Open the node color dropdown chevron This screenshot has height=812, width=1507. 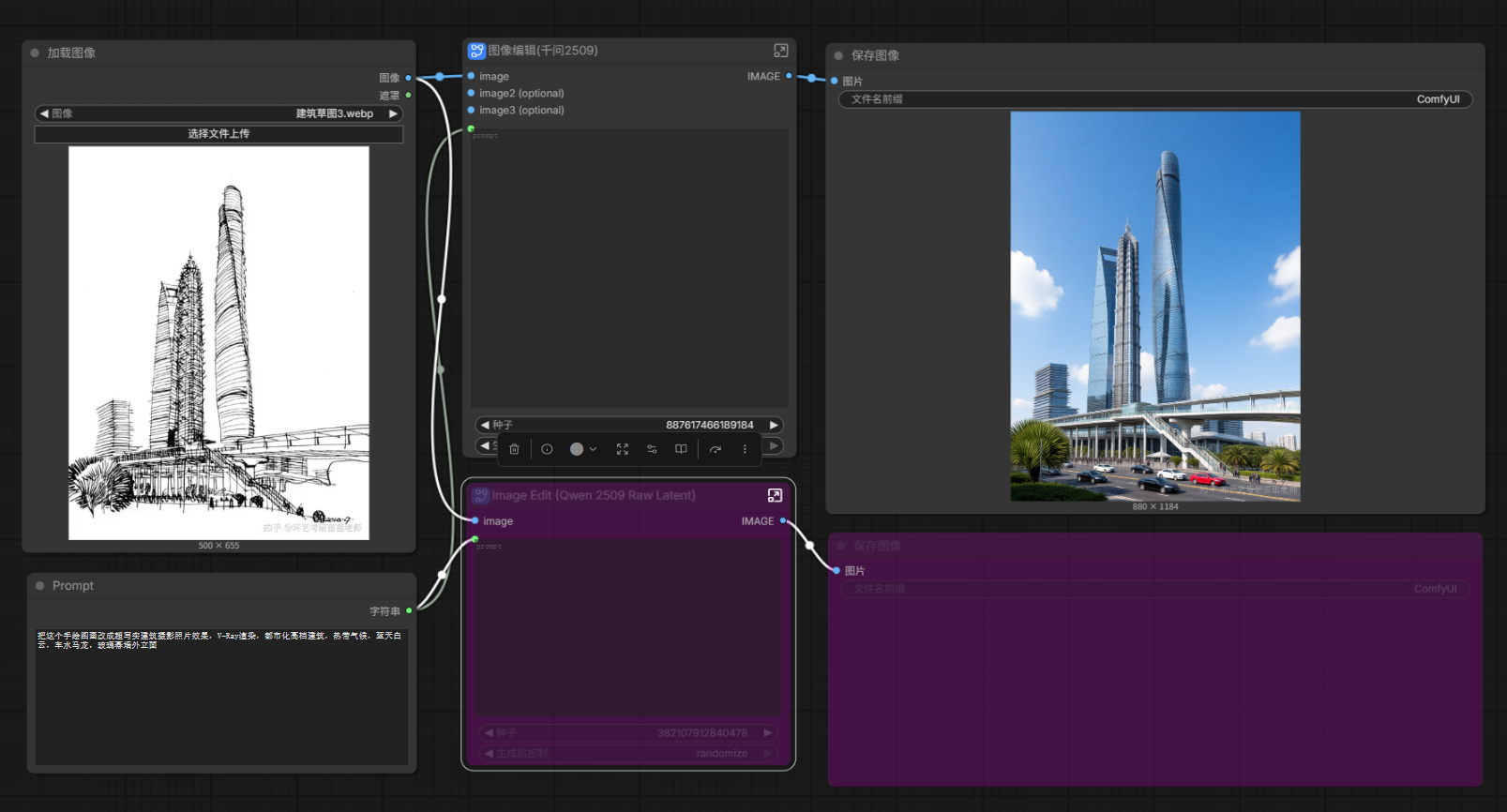click(593, 449)
